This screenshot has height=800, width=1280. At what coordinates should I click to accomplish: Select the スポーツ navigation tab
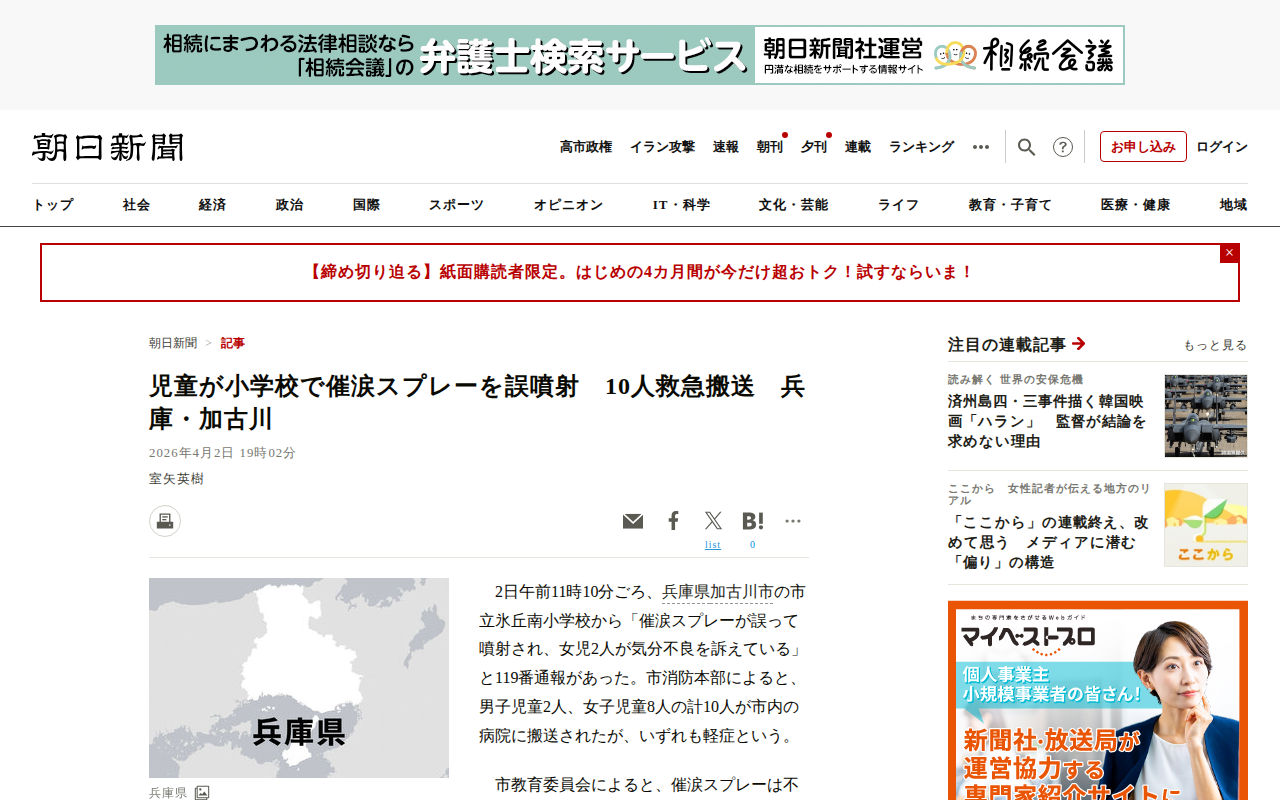coord(456,205)
